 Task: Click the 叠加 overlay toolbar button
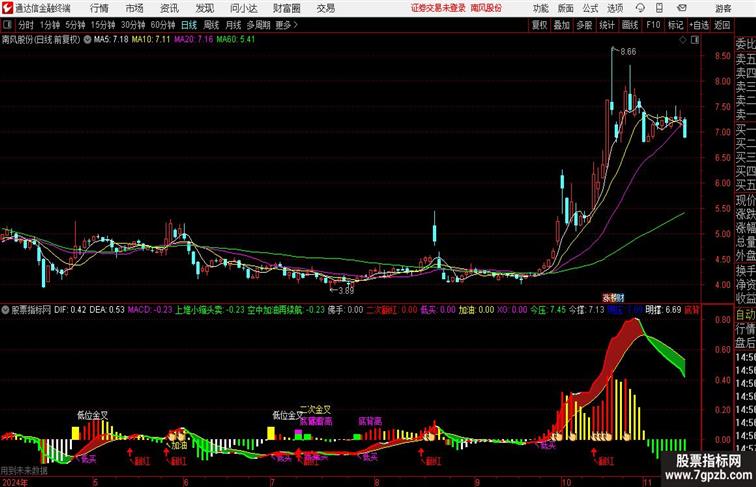point(562,25)
